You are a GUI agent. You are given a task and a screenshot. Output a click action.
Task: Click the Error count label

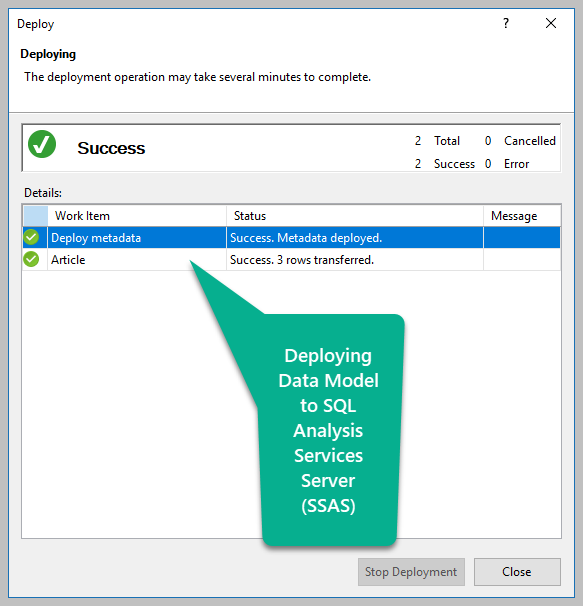(x=516, y=164)
